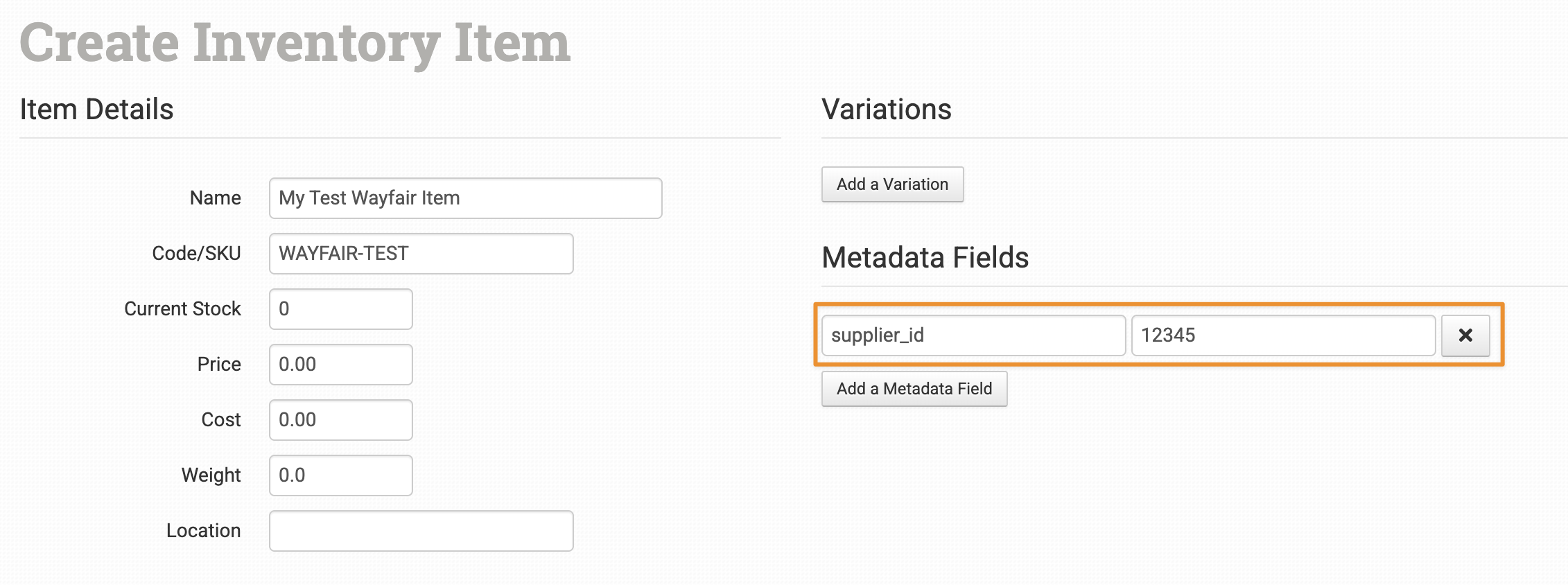The image size is (1568, 585).
Task: Click the Weight label text
Action: tap(211, 475)
